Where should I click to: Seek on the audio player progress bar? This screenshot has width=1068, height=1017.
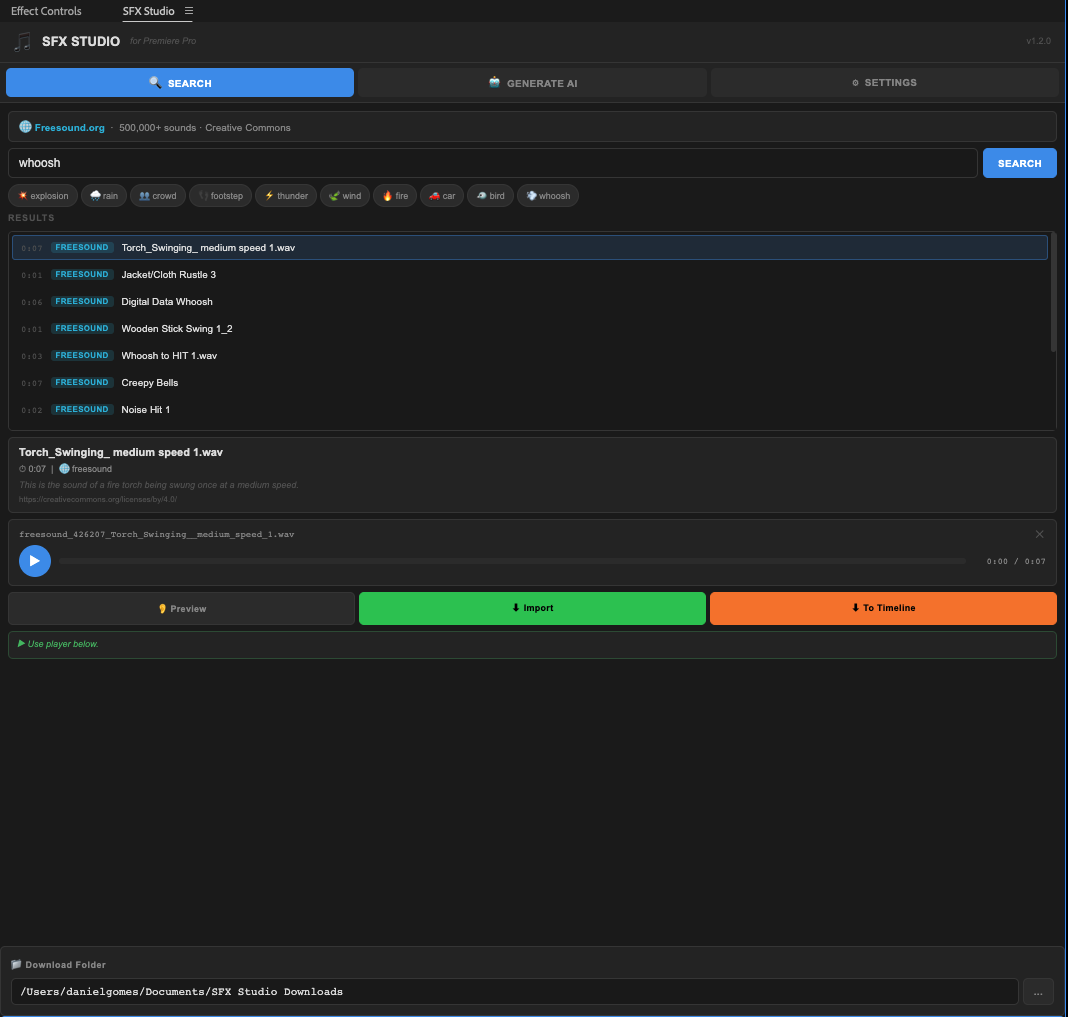(x=512, y=561)
